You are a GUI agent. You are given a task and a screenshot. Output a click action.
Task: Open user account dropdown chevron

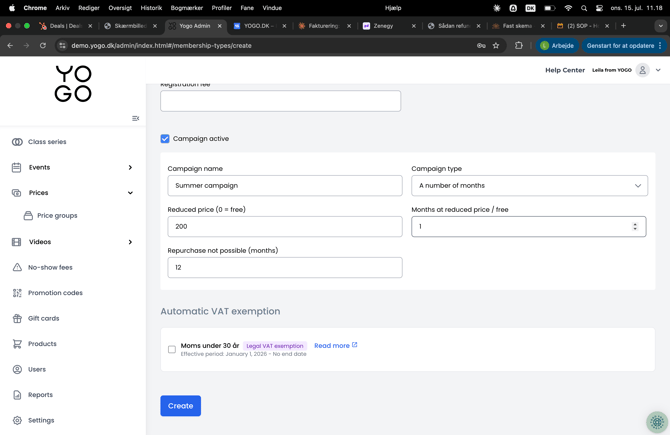[x=658, y=70]
